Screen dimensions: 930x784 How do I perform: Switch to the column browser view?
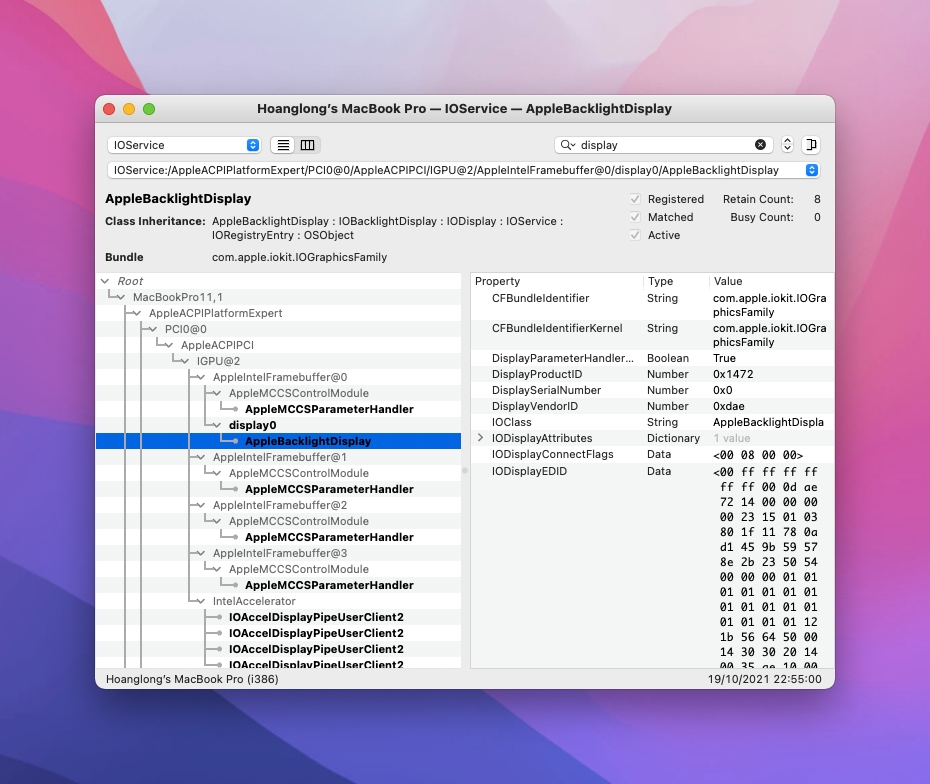coord(307,145)
